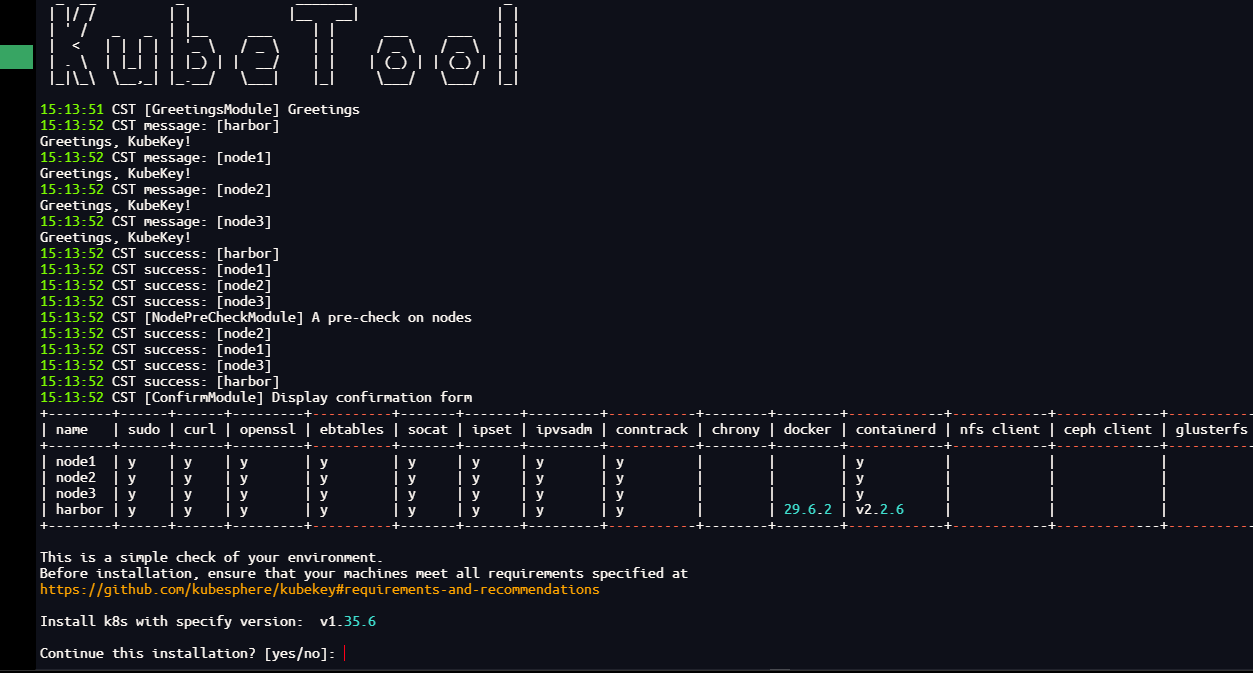1253x673 pixels.
Task: Click the 'message: [node2]' log line
Action: (x=156, y=190)
